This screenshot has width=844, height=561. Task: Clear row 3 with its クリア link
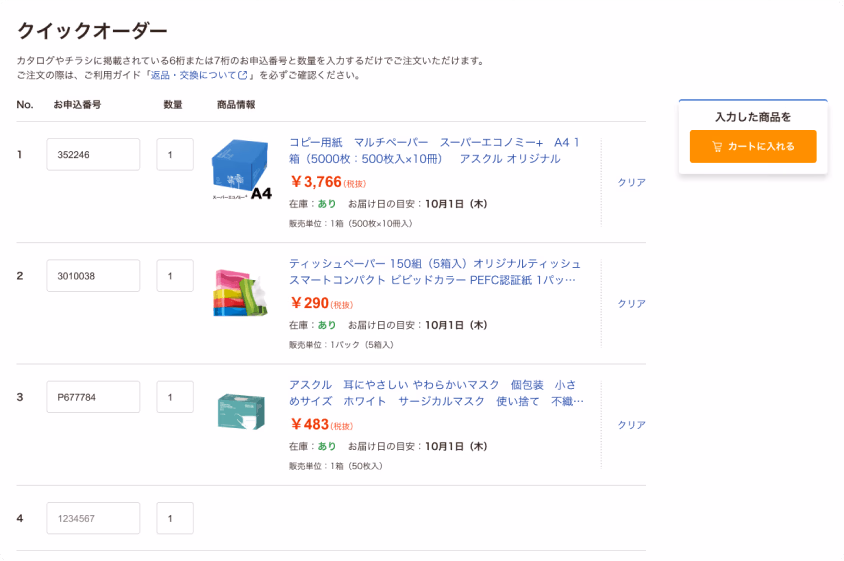631,425
